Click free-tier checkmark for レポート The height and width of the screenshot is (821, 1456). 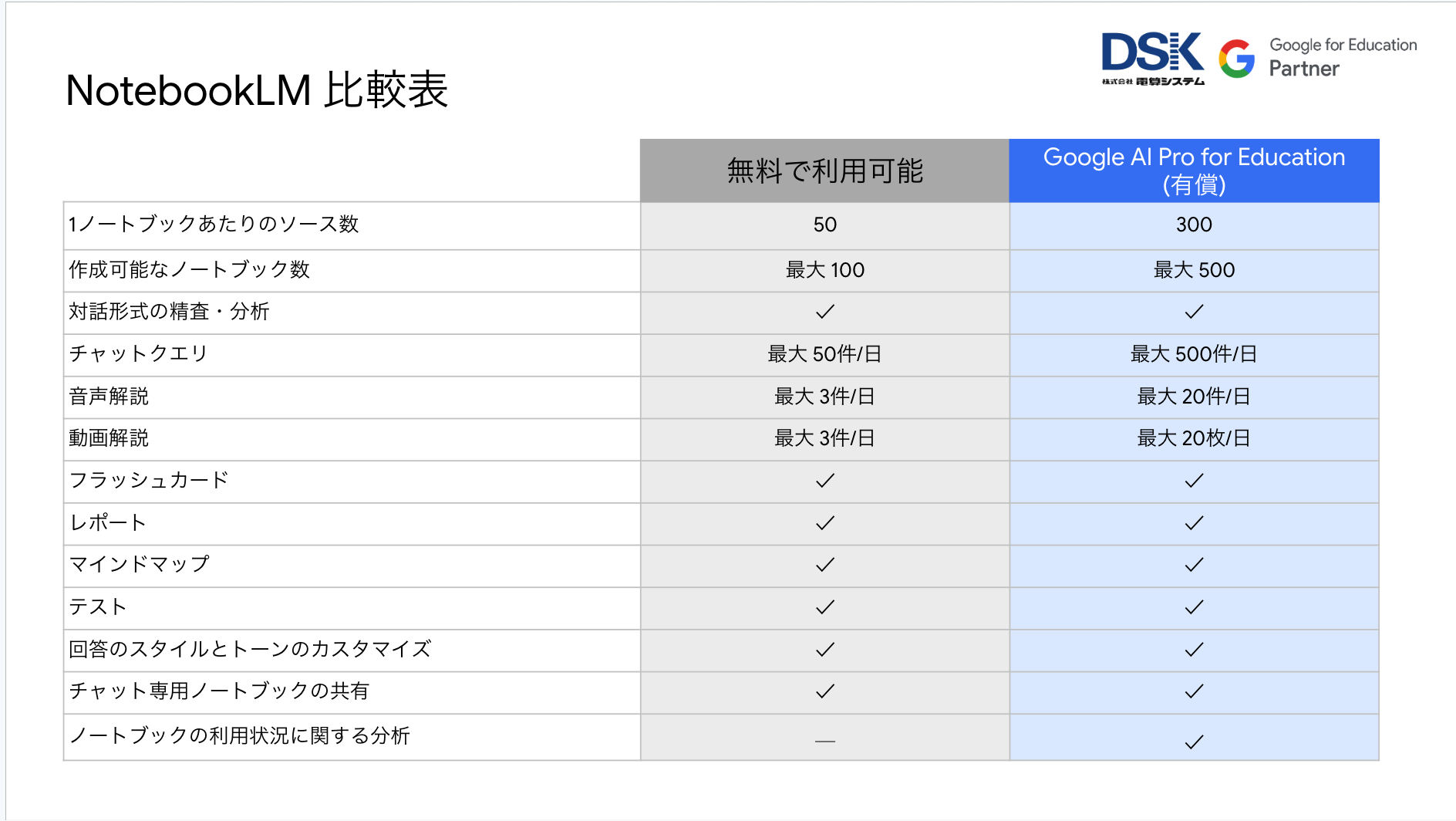coord(824,523)
